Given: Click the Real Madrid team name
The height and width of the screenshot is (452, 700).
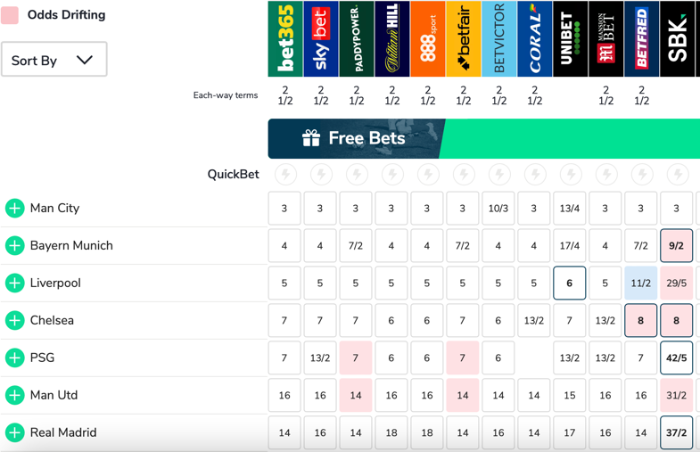Looking at the screenshot, I should point(63,433).
